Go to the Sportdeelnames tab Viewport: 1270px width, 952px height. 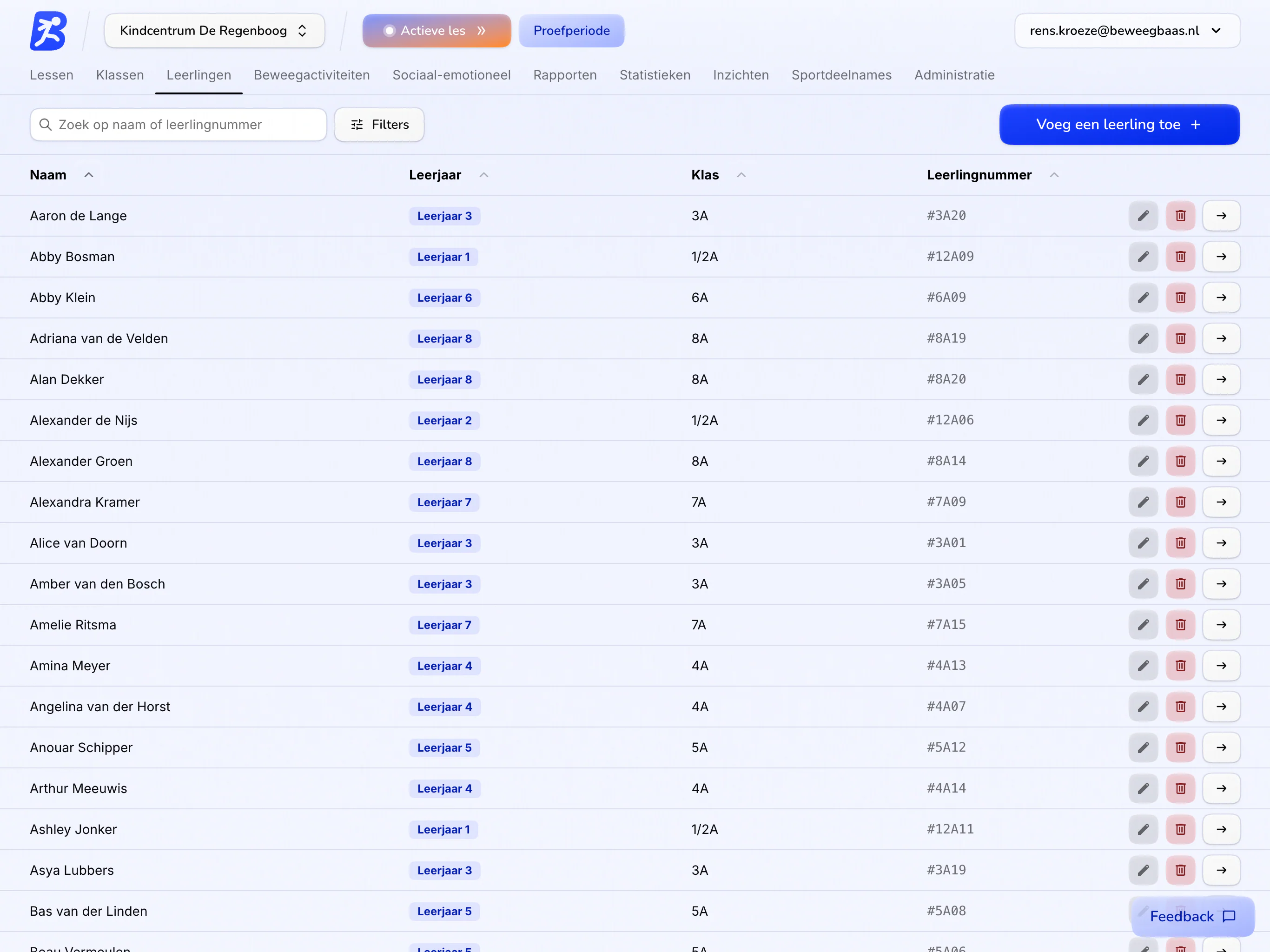pos(841,75)
